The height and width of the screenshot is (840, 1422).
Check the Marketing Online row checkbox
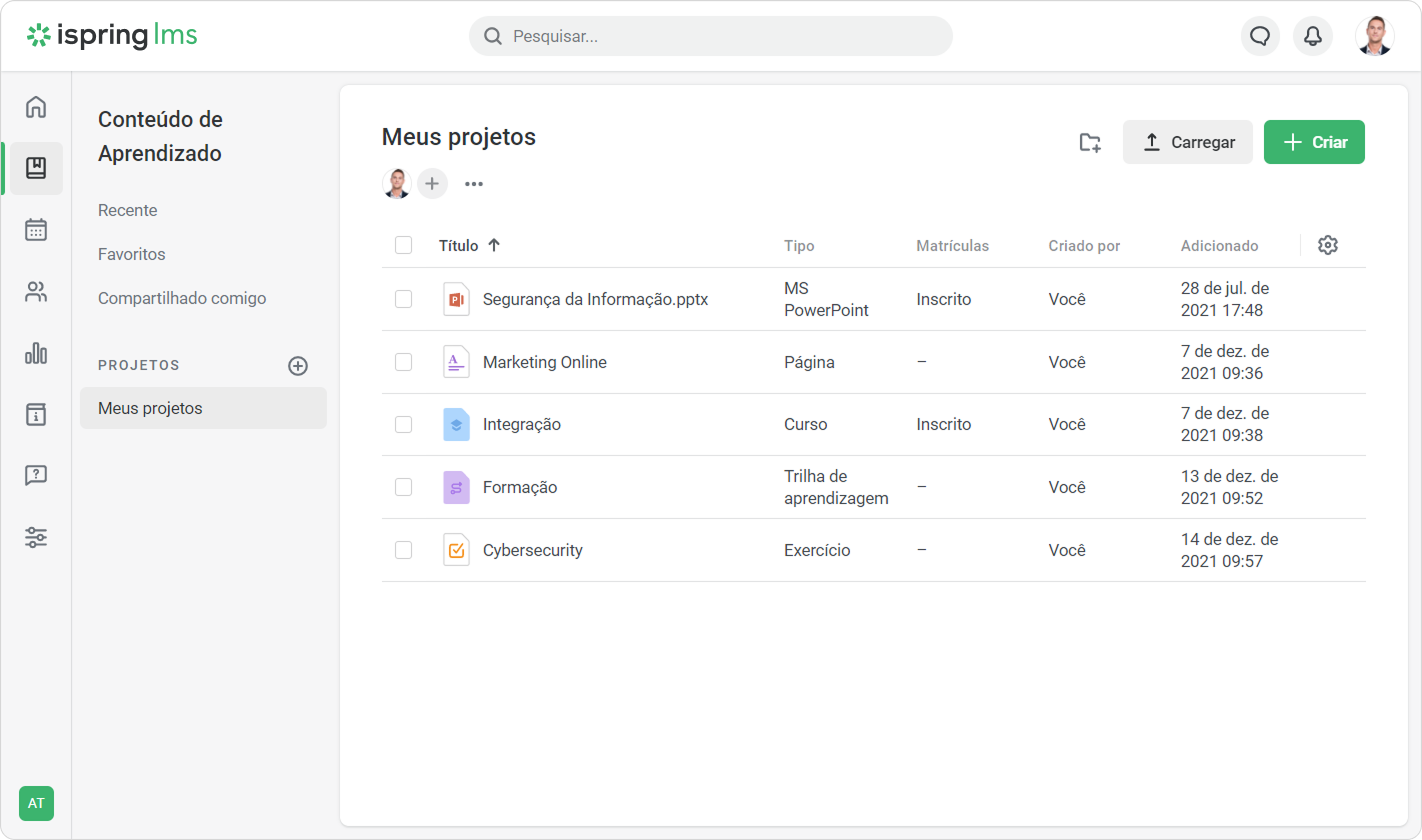coord(403,362)
